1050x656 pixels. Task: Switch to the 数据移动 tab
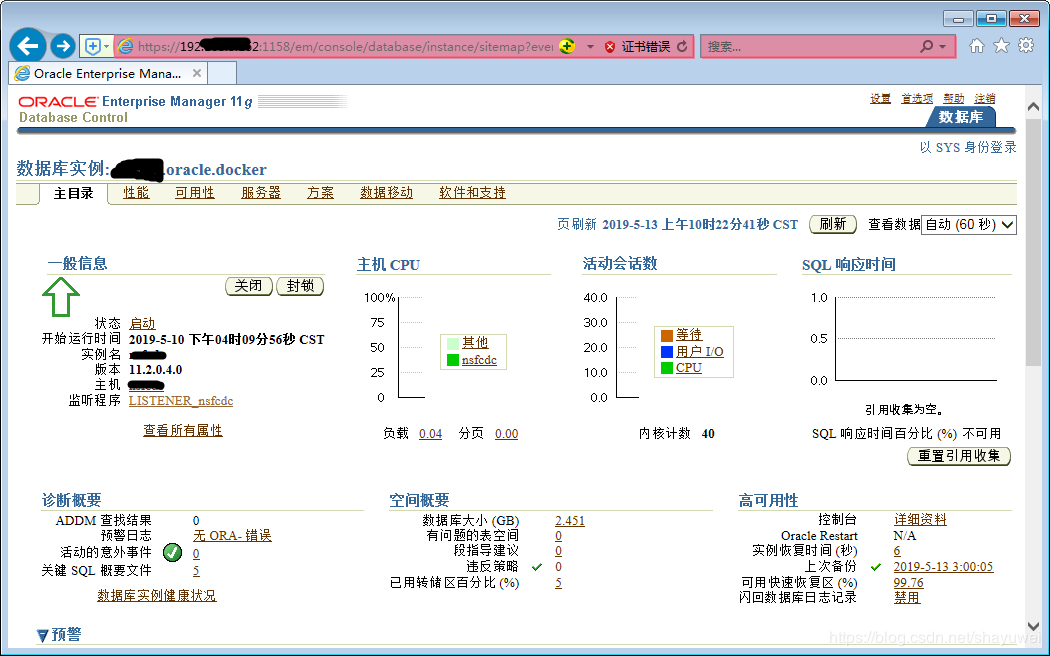[x=386, y=193]
